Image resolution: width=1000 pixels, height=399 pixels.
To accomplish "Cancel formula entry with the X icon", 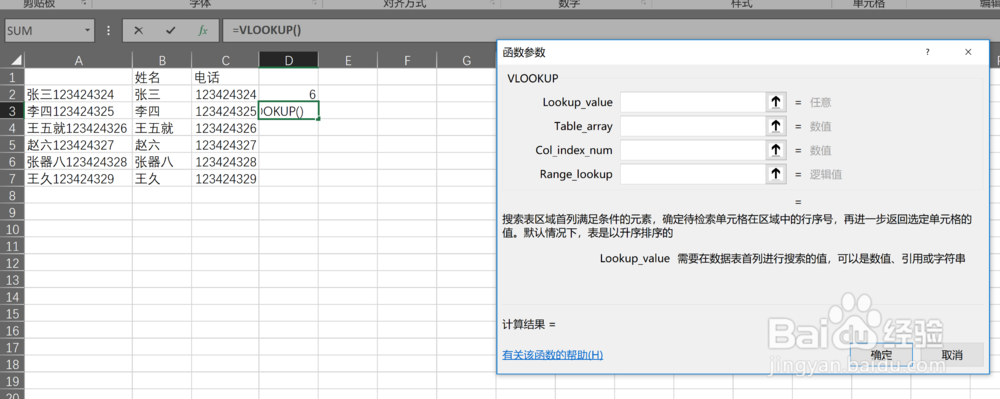I will (138, 31).
